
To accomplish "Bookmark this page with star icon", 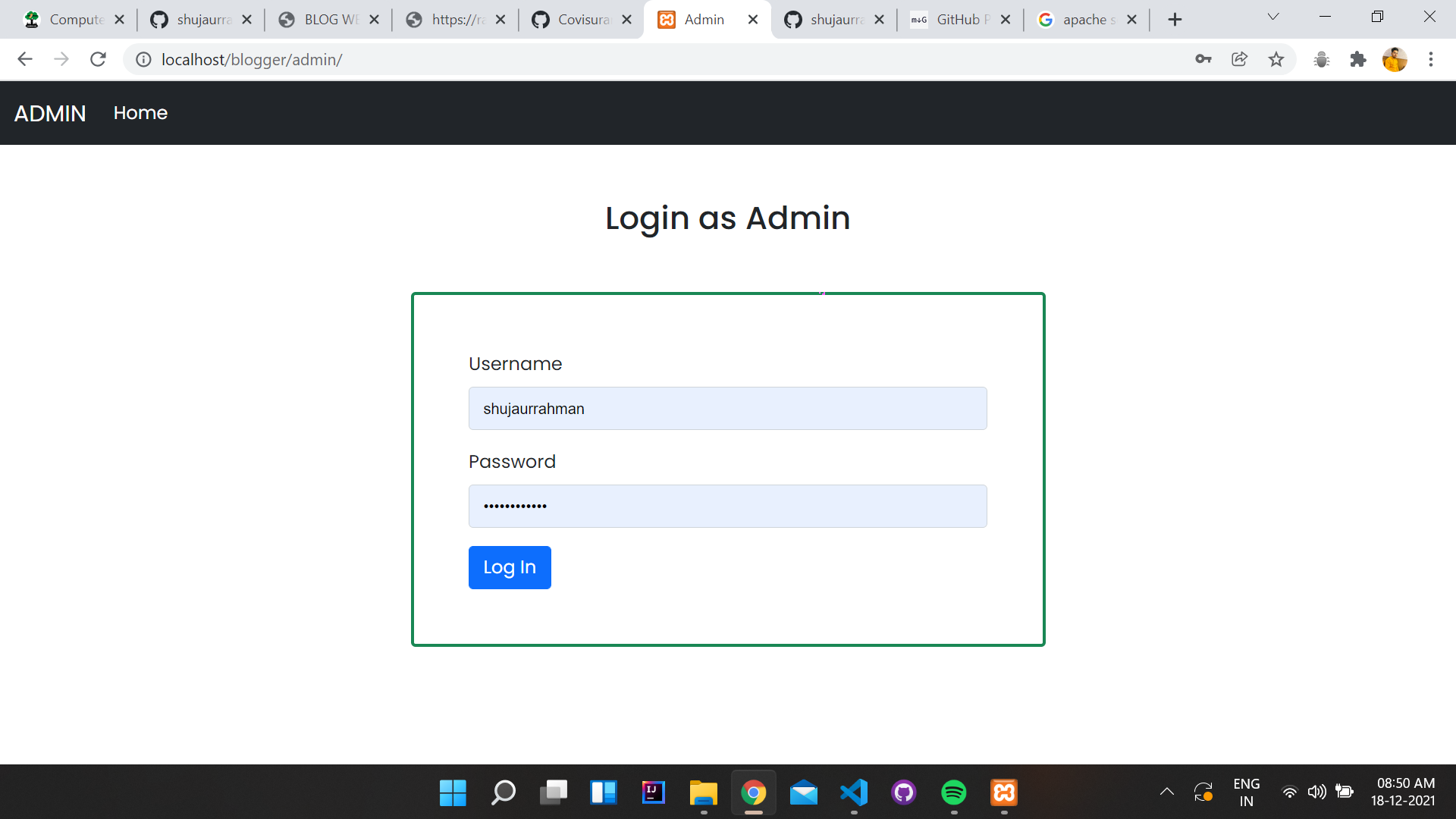I will 1276,59.
